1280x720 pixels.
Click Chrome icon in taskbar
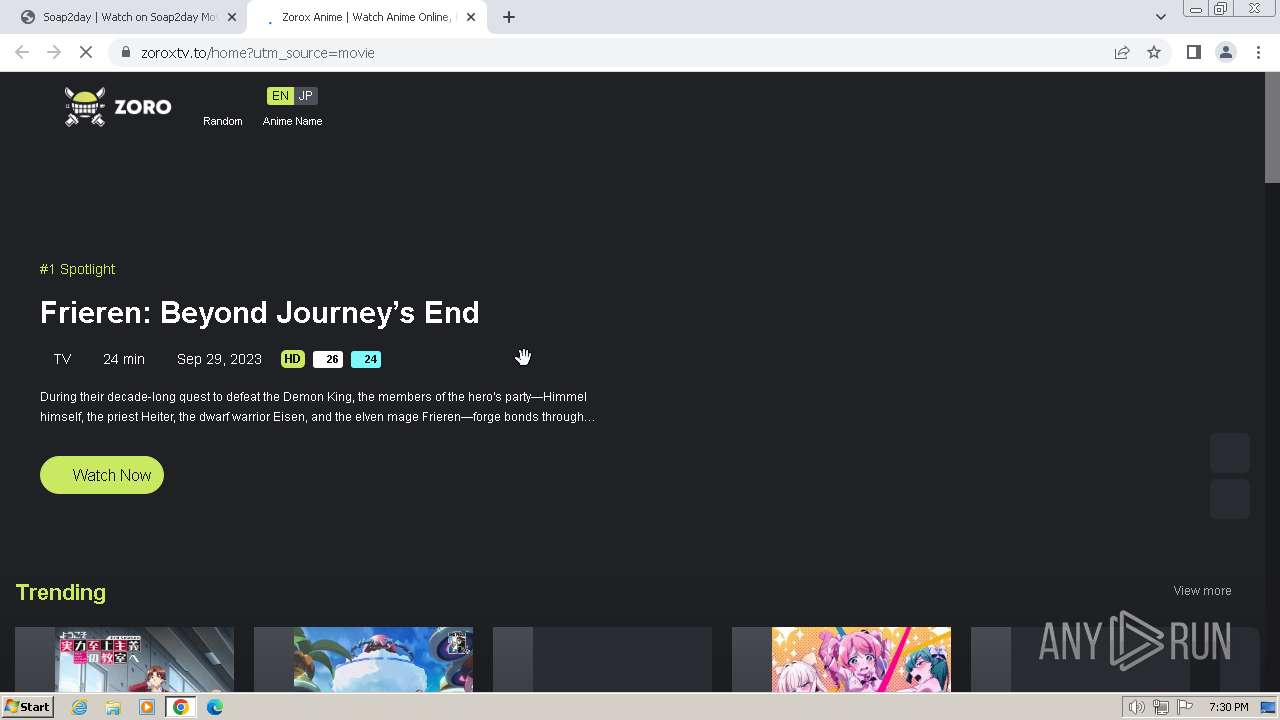(181, 707)
